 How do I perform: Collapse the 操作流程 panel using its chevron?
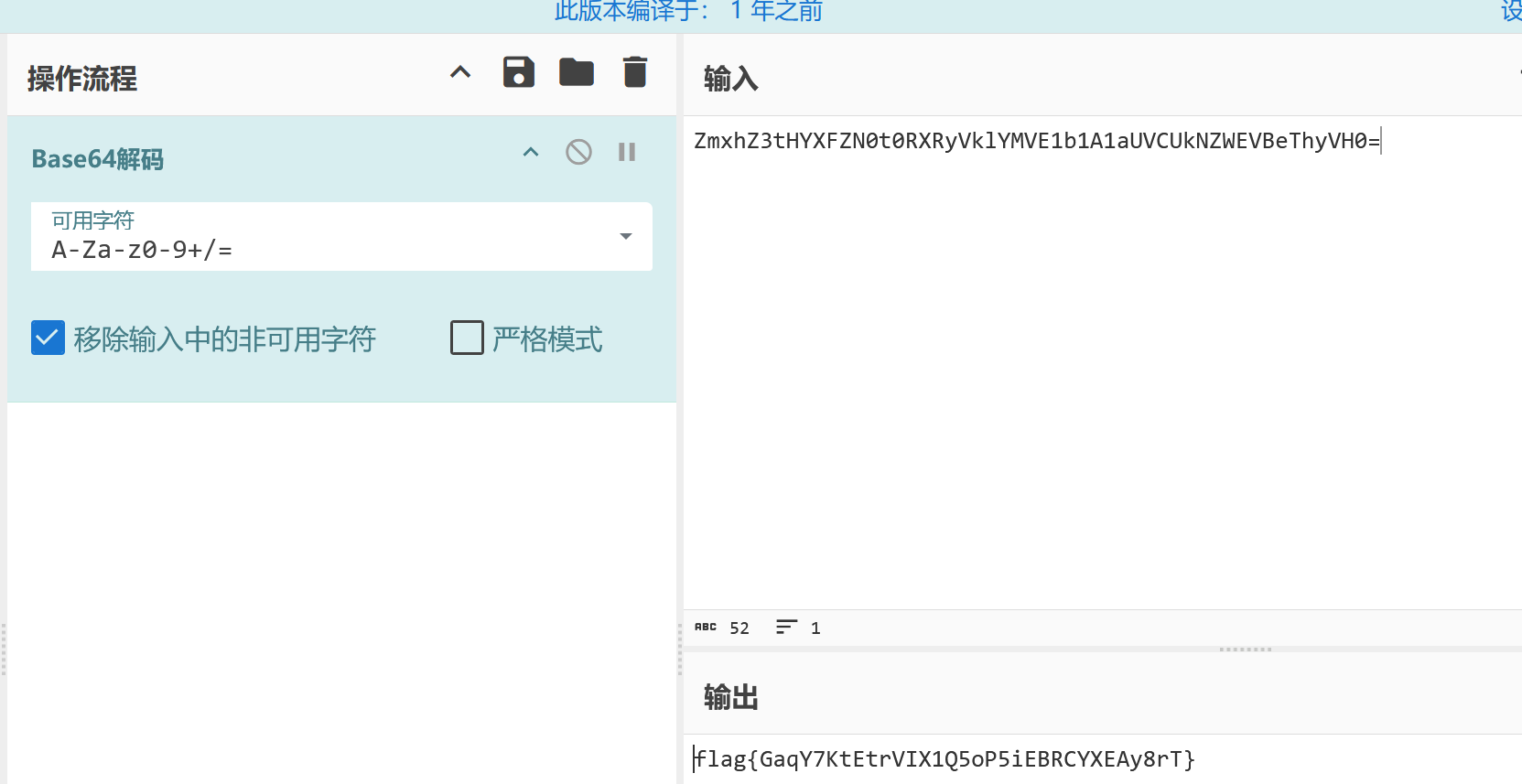point(460,72)
